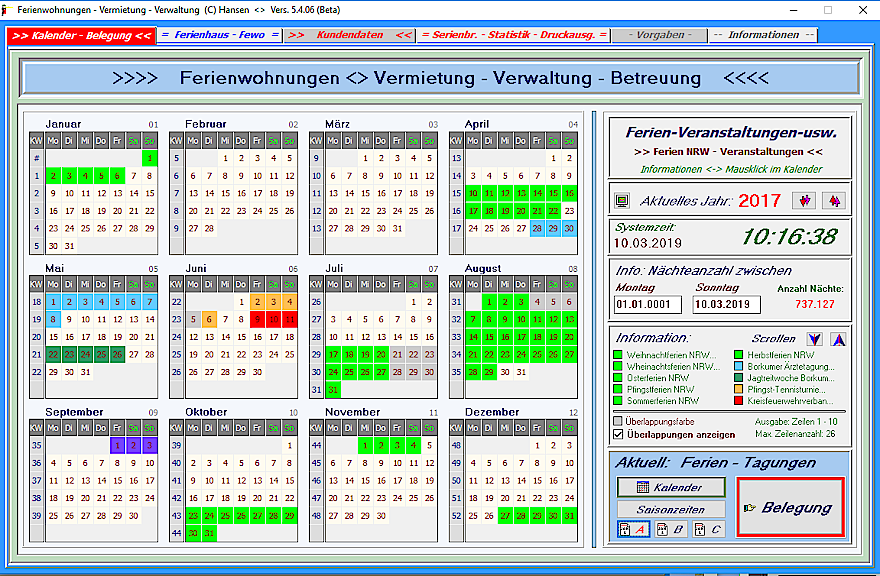Image resolution: width=880 pixels, height=576 pixels.
Task: Open the Ferienhaus - Fewo tab
Action: tap(220, 35)
